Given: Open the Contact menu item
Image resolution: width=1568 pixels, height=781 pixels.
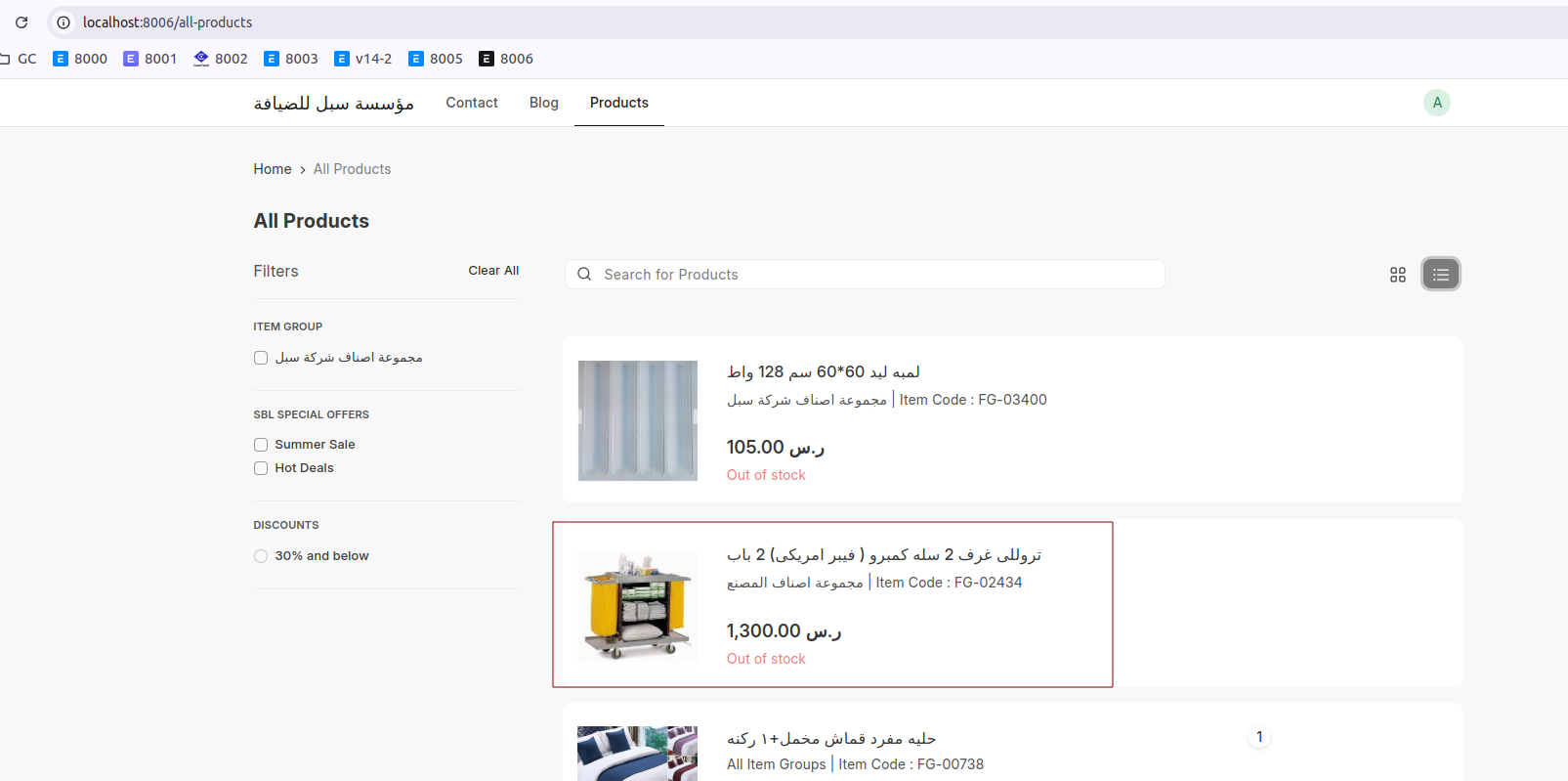Looking at the screenshot, I should pyautogui.click(x=472, y=103).
